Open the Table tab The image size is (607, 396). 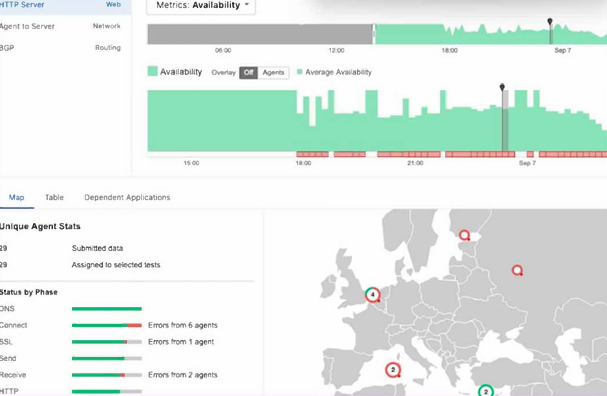click(x=54, y=197)
